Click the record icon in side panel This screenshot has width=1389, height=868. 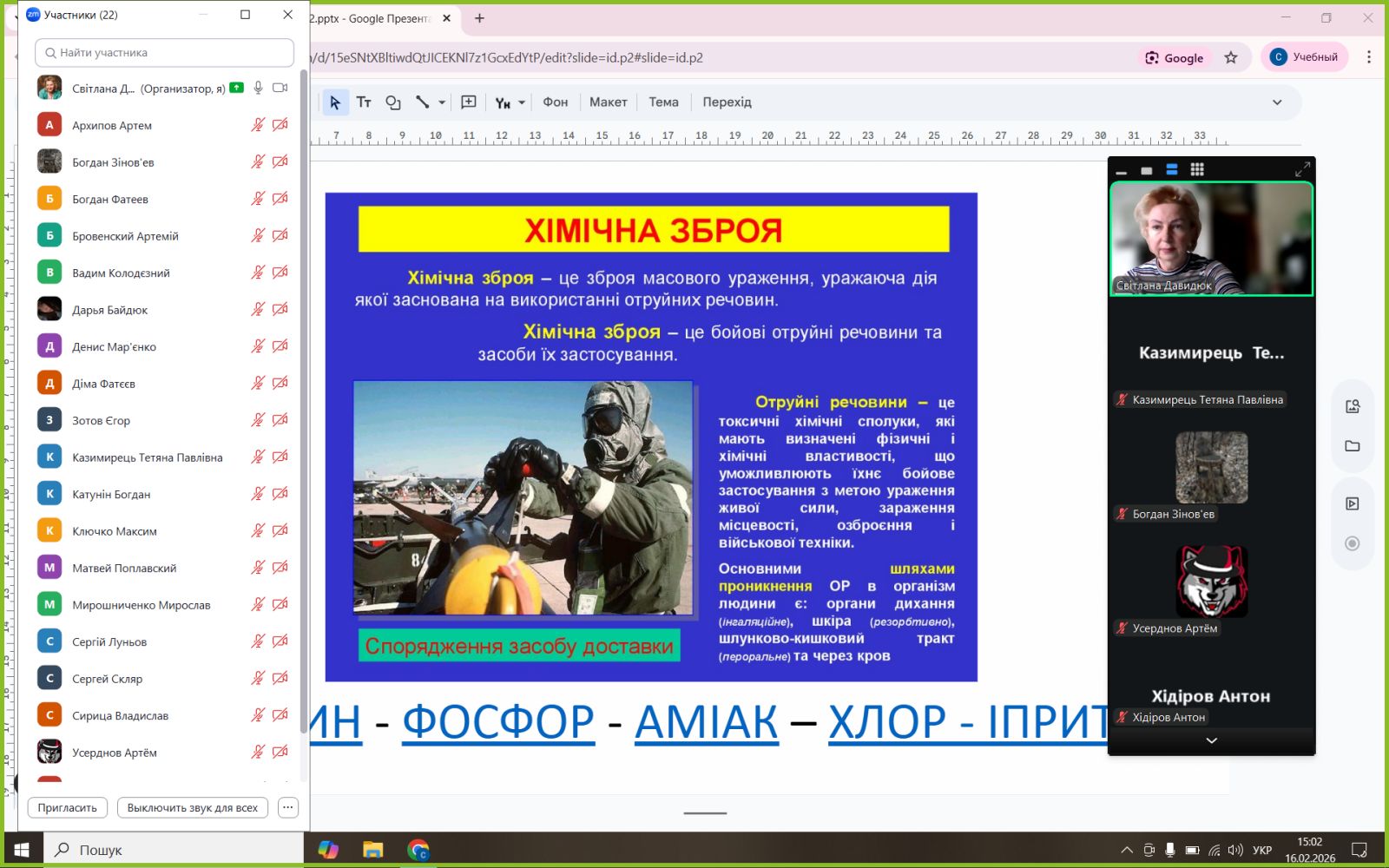[x=1352, y=543]
